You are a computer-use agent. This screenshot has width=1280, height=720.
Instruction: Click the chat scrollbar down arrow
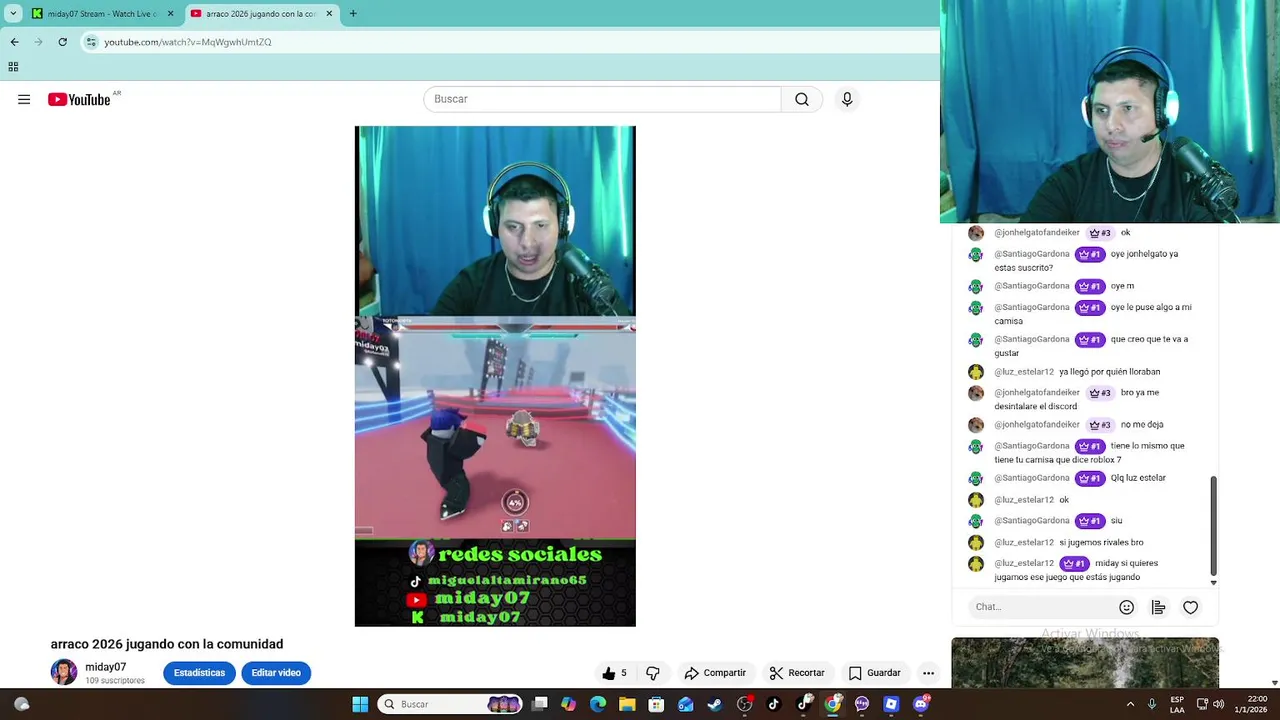[1214, 582]
